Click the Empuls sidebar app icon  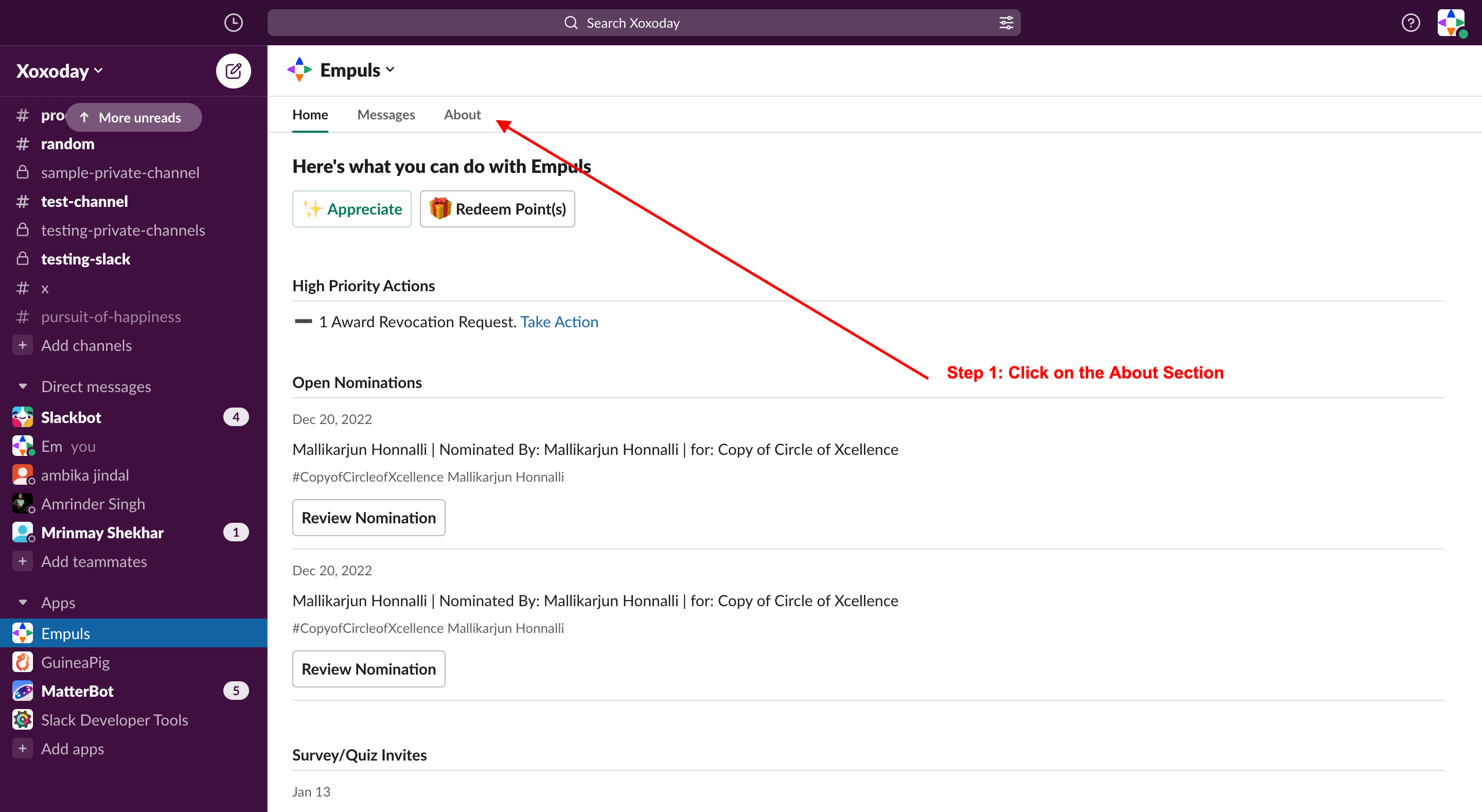coord(23,633)
